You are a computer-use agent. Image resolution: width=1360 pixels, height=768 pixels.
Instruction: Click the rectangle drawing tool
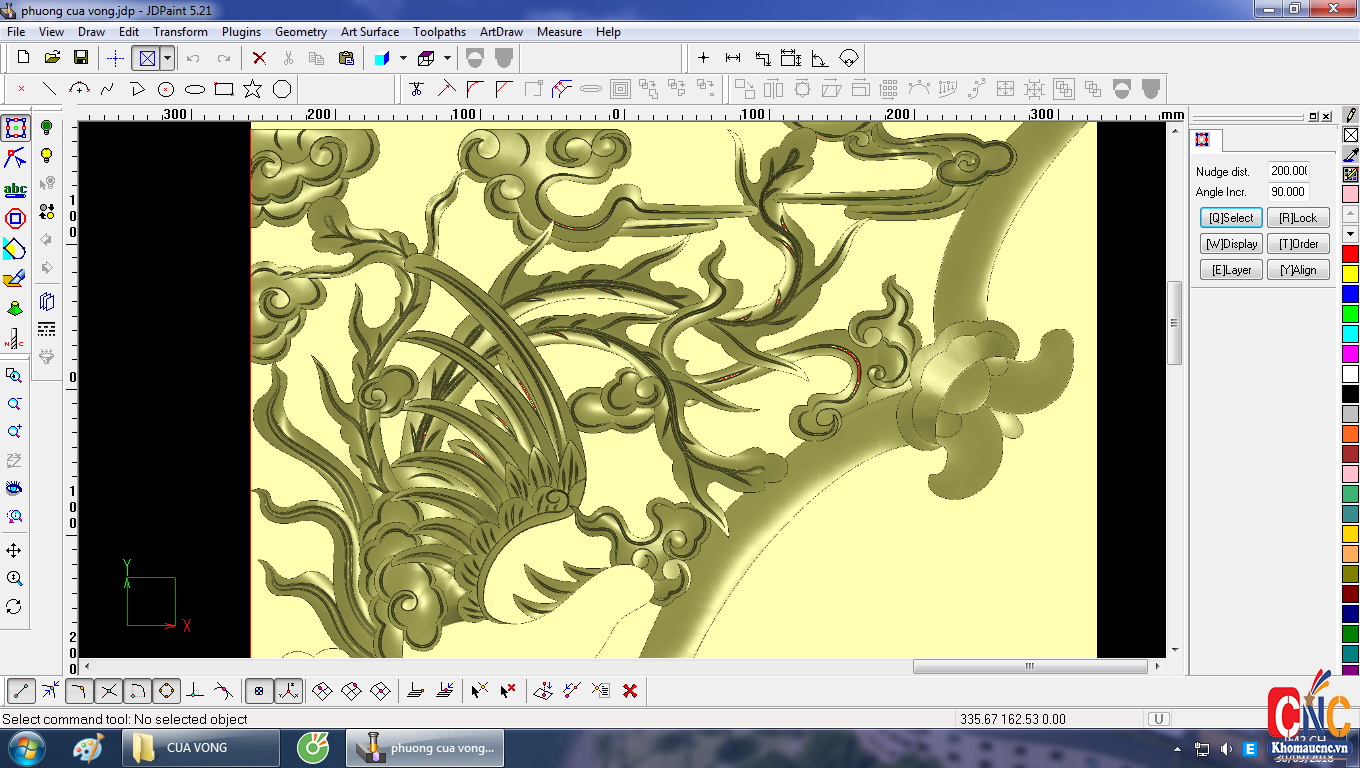pyautogui.click(x=224, y=89)
